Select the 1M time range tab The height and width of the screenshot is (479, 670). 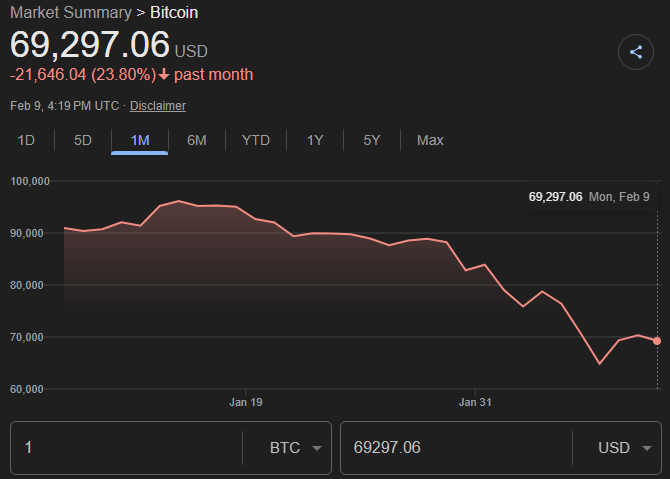140,140
